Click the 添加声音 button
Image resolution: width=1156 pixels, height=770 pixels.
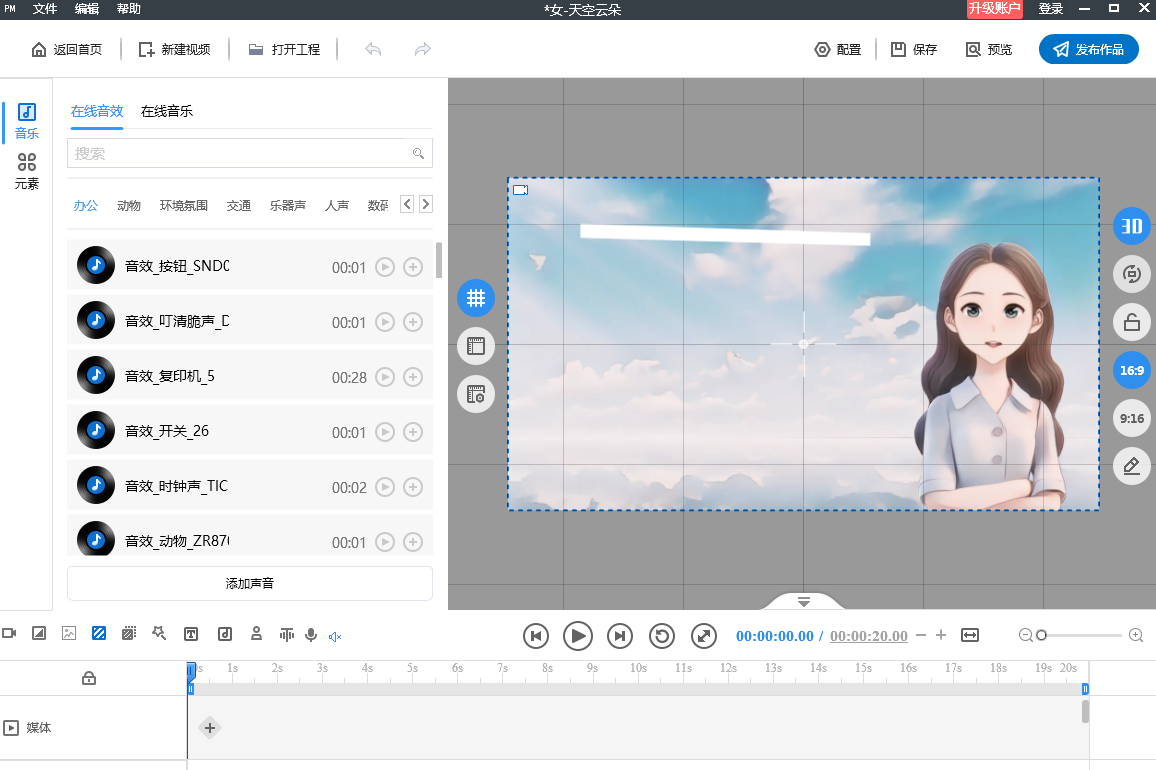pyautogui.click(x=250, y=583)
